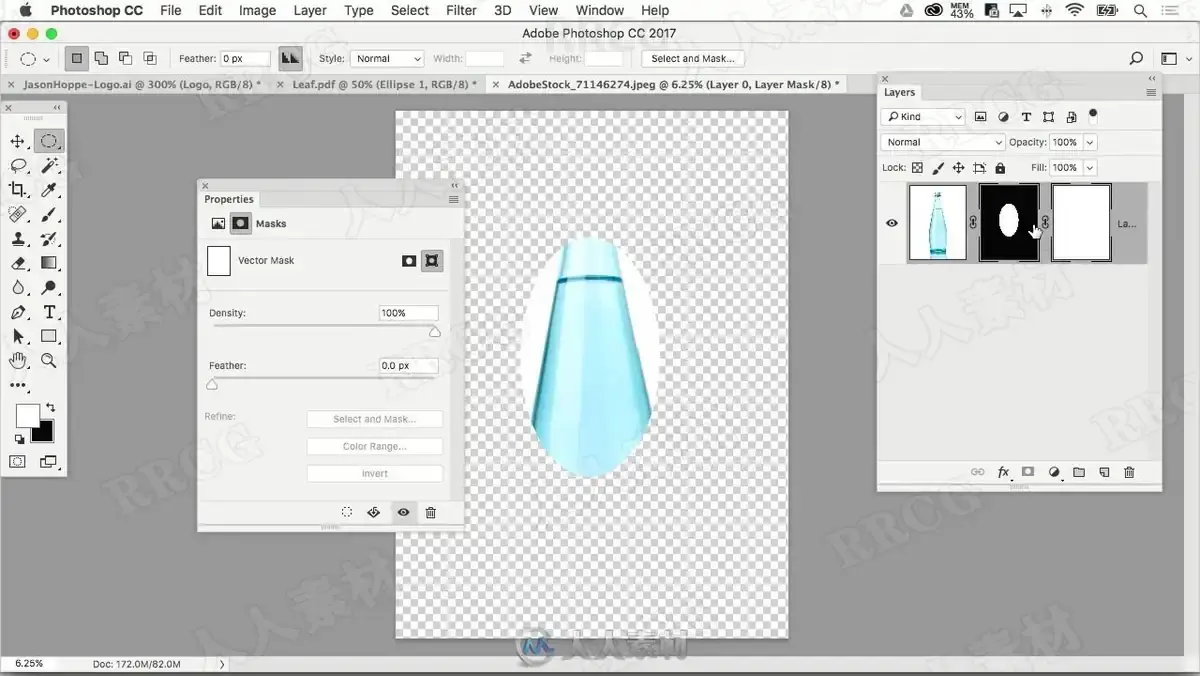1200x676 pixels.
Task: Toggle mask visibility eye in Properties panel
Action: [x=403, y=512]
